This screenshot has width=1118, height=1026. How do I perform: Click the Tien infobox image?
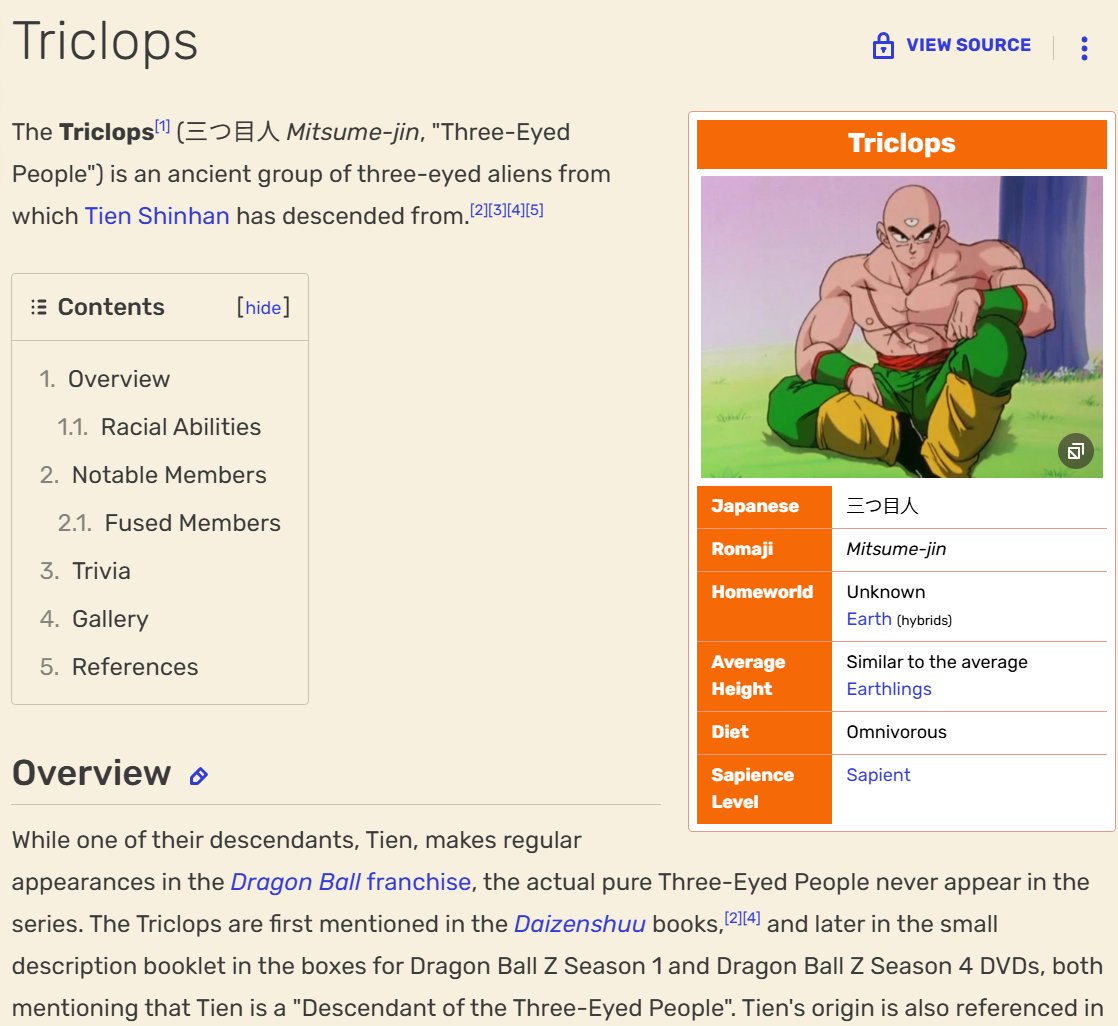901,327
